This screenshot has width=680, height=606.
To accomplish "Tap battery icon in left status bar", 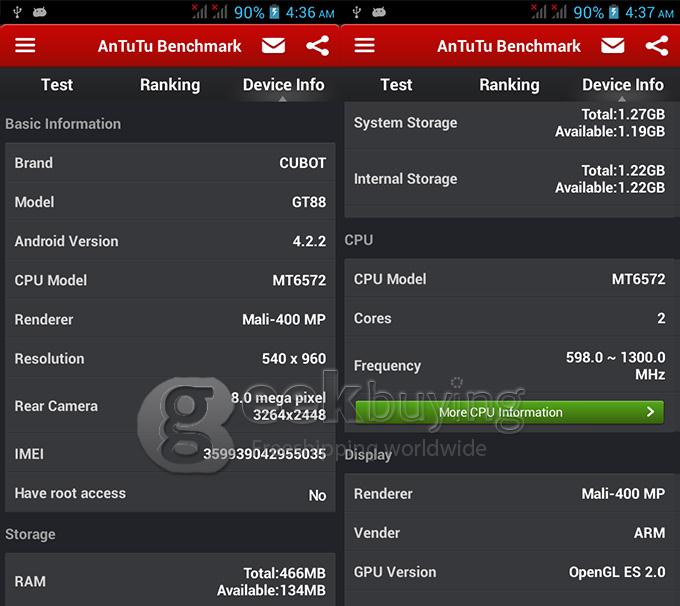I will (x=274, y=12).
